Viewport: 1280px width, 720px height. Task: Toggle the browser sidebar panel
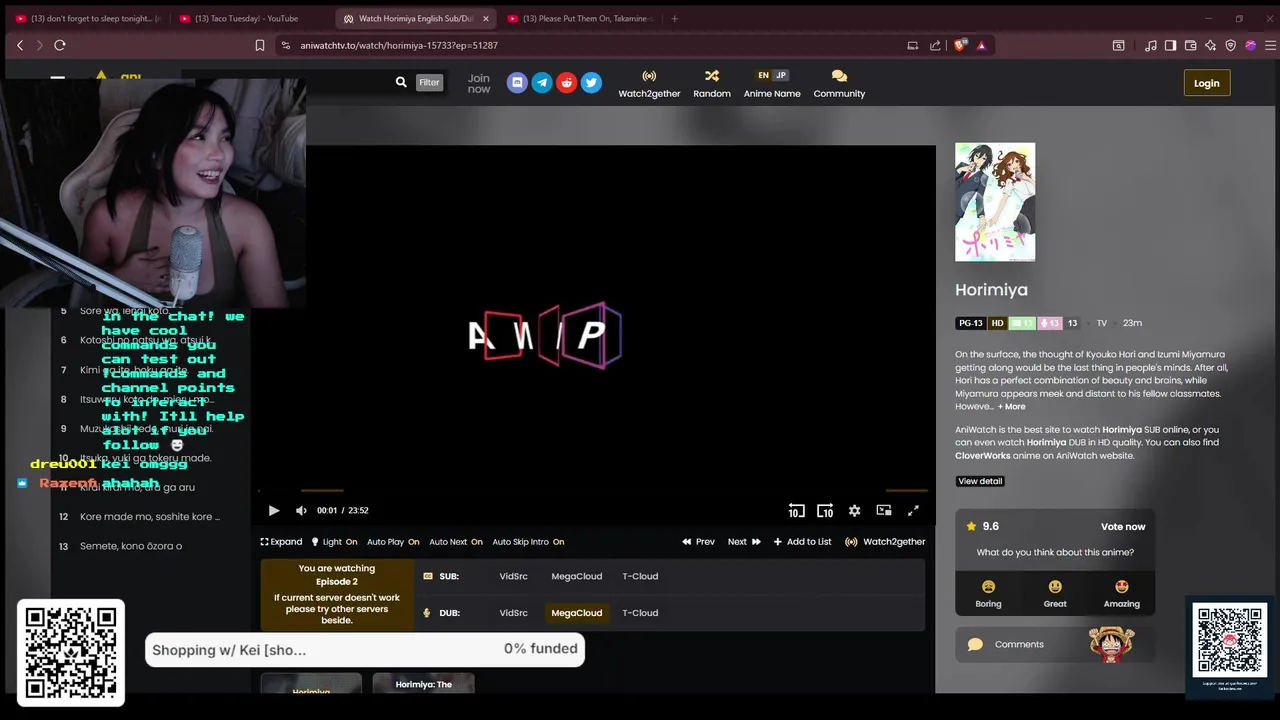1171,45
